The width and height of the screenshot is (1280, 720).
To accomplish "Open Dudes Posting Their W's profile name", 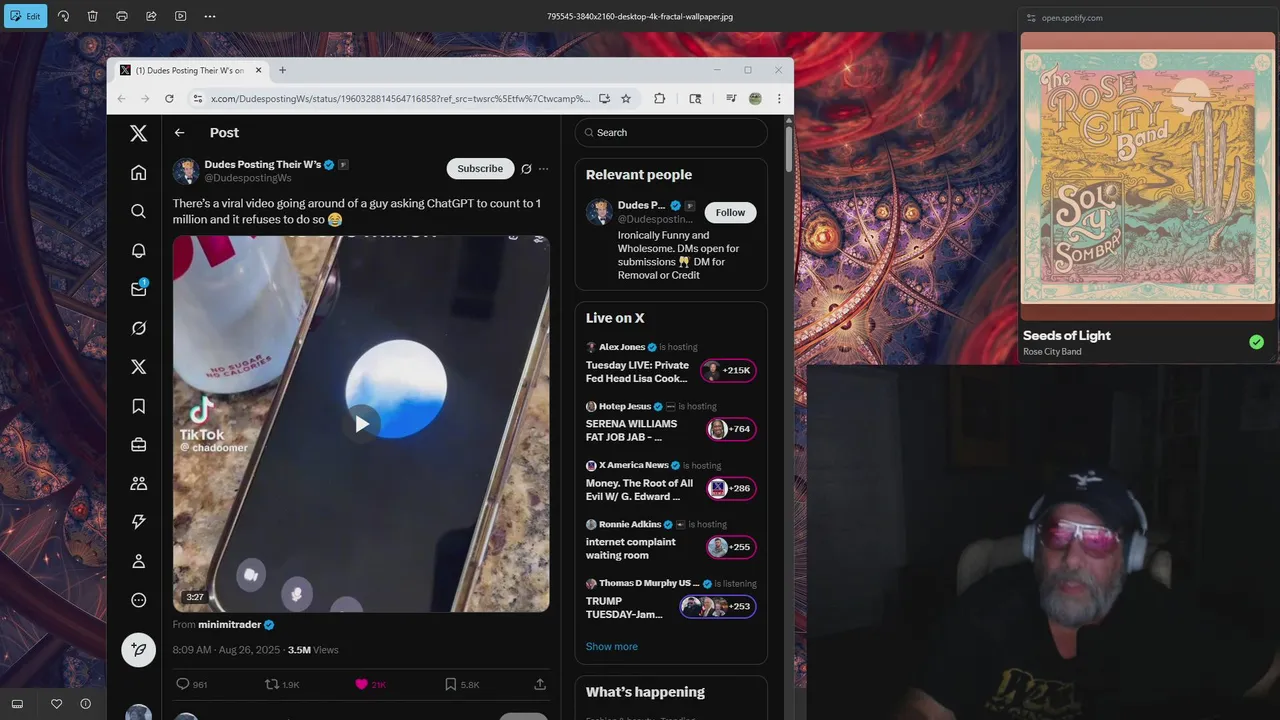I will pyautogui.click(x=262, y=164).
